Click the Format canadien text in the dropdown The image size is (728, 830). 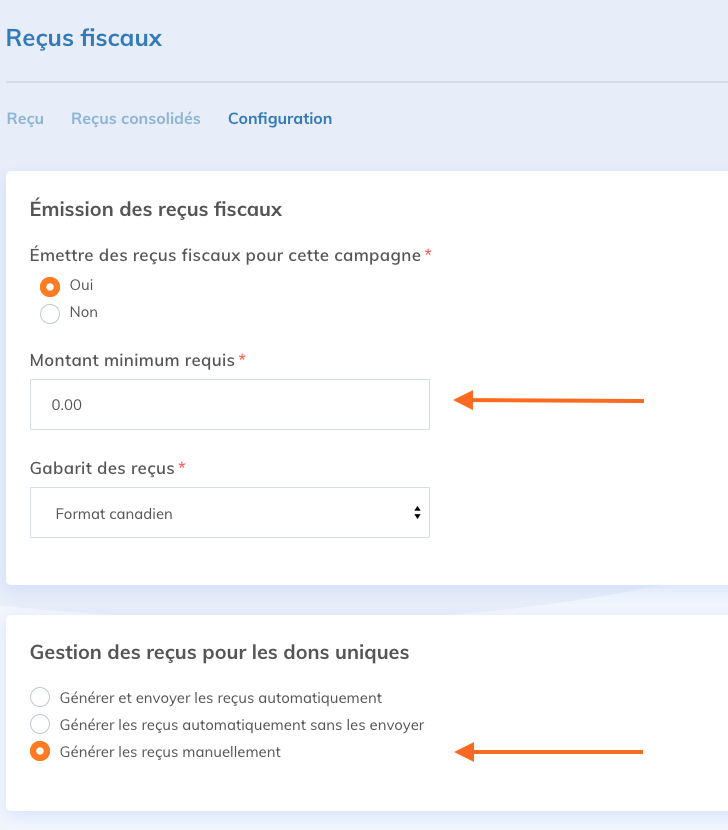point(114,513)
